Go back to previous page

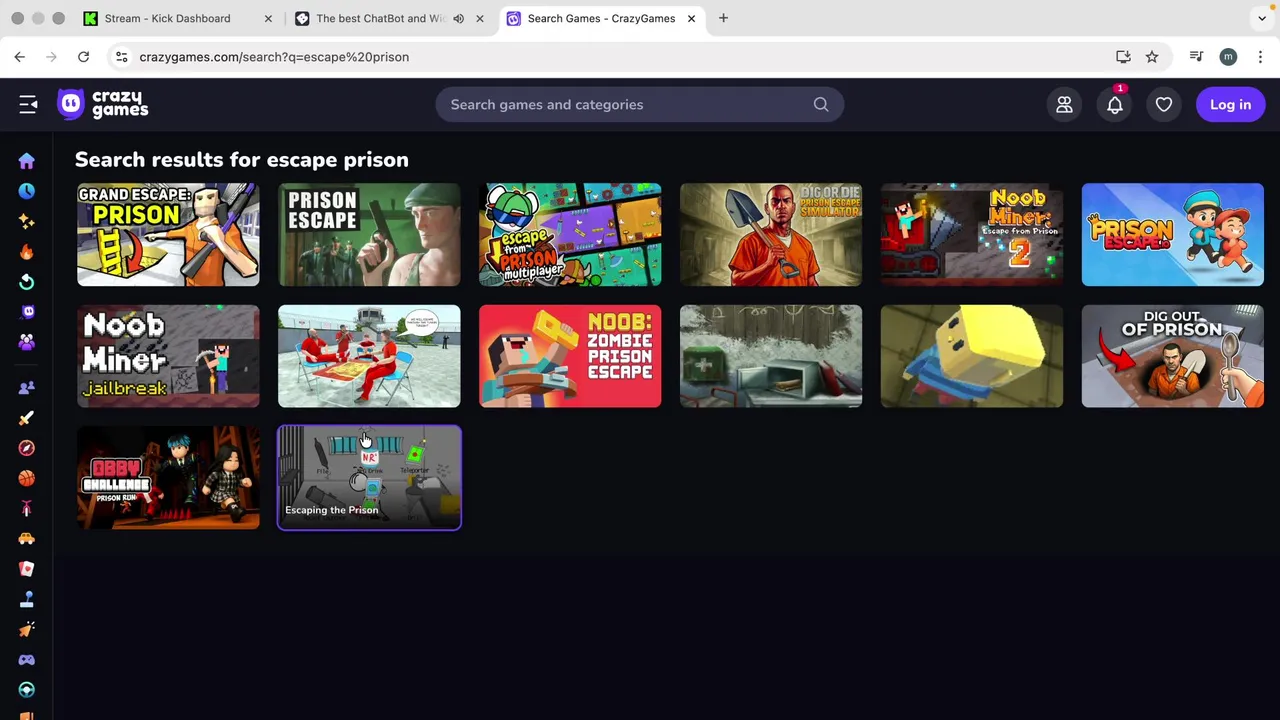(20, 57)
